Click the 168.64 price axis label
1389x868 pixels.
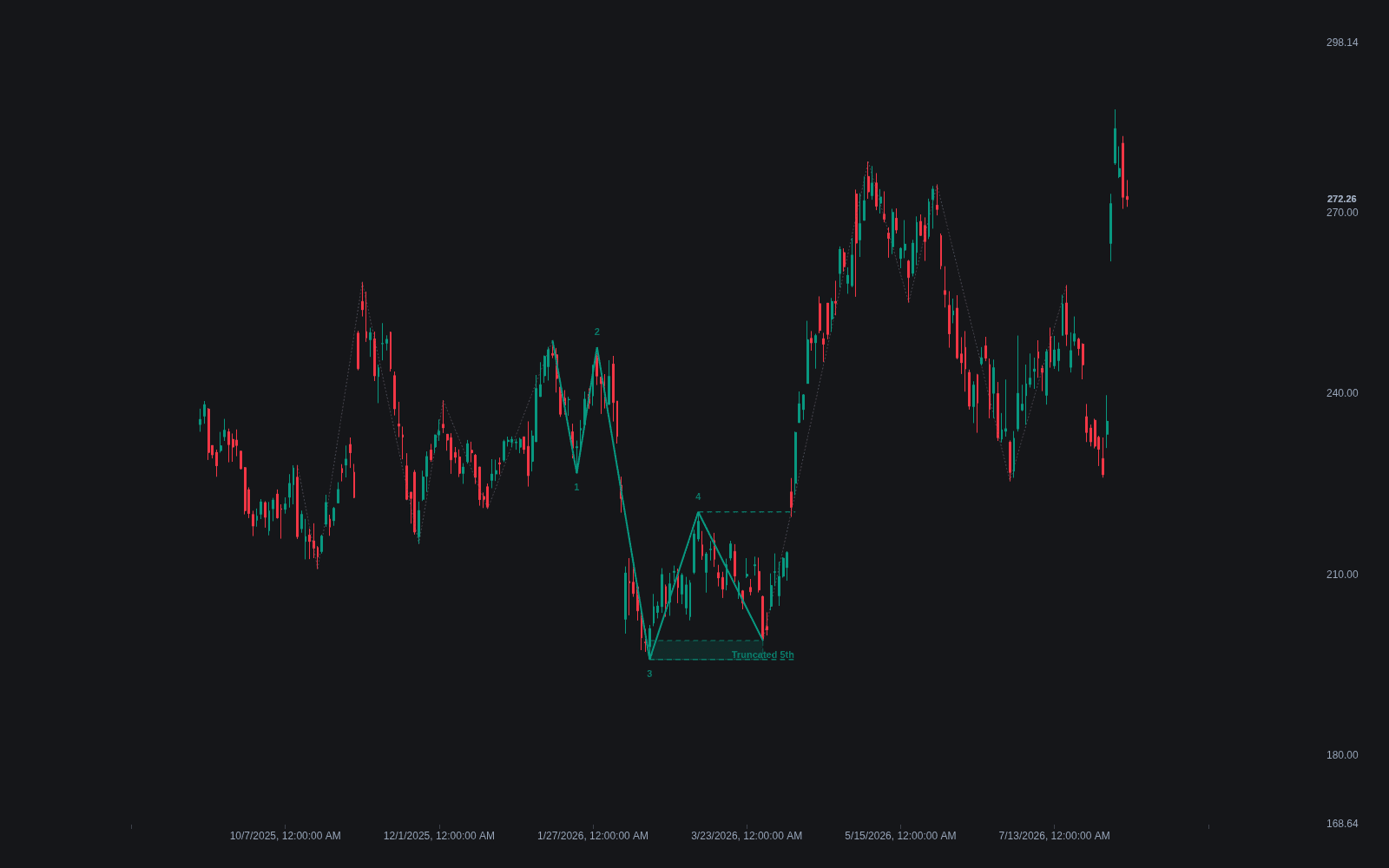coord(1341,824)
